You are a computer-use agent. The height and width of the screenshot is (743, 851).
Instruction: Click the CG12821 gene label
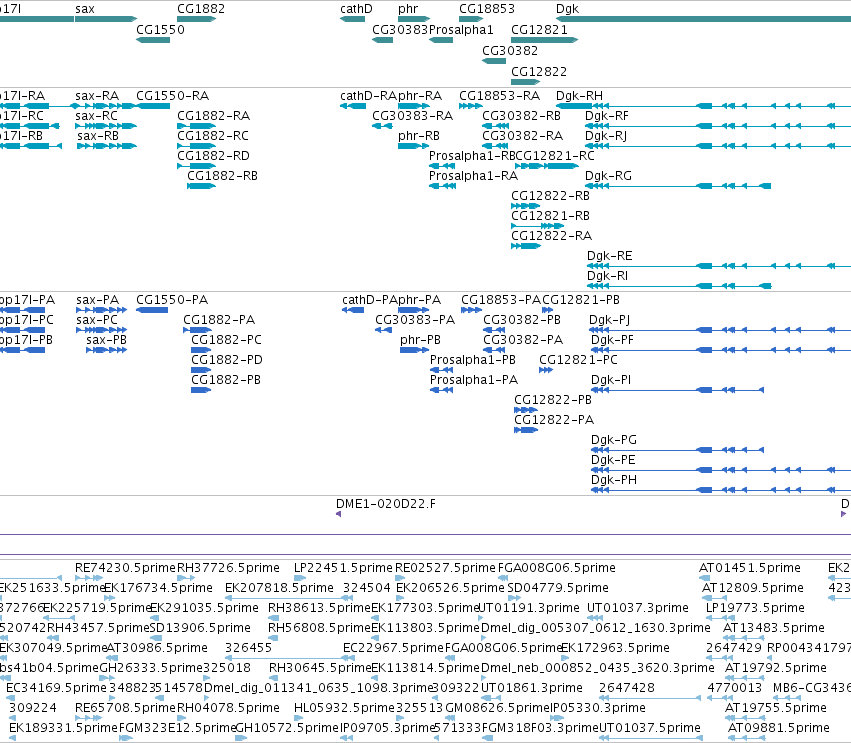pos(539,30)
